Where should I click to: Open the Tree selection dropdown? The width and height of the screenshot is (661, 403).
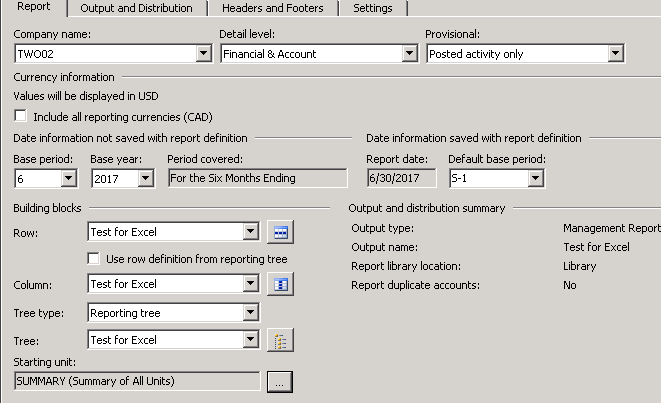[250, 341]
